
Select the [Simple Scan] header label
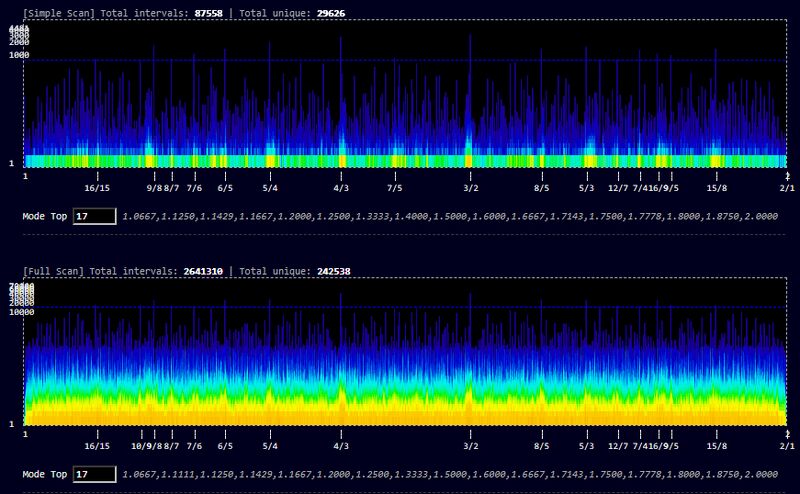tap(59, 13)
